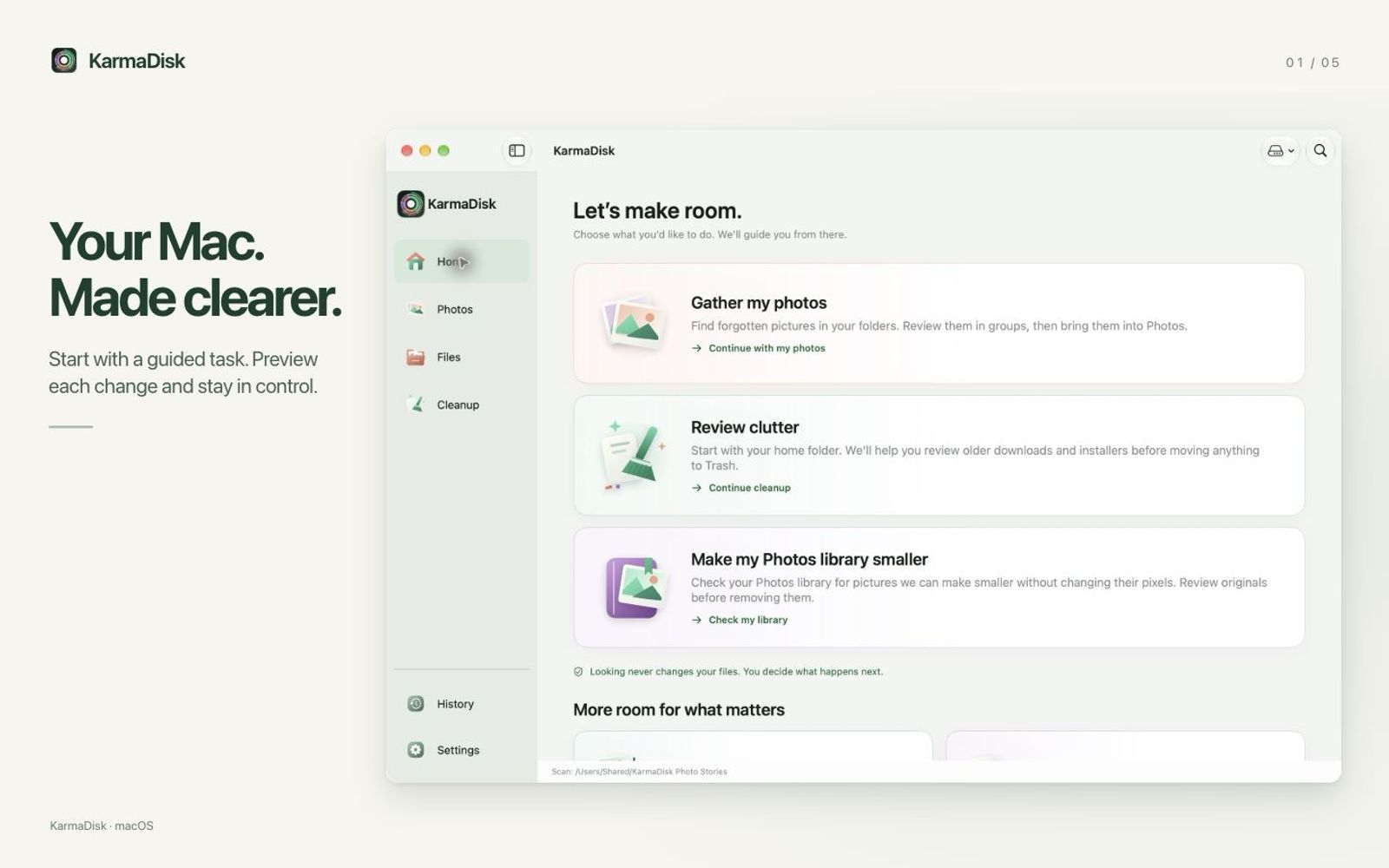The image size is (1389, 868).
Task: Click the KarmaDisk · macOS footer text
Action: (x=102, y=825)
